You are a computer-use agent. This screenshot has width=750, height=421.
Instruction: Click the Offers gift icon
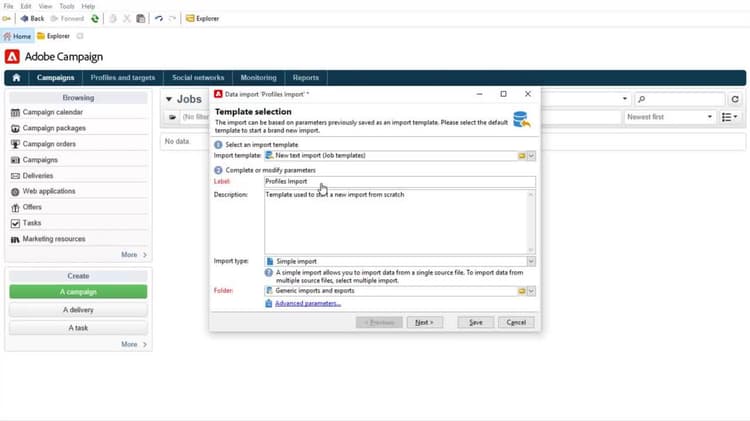click(15, 207)
